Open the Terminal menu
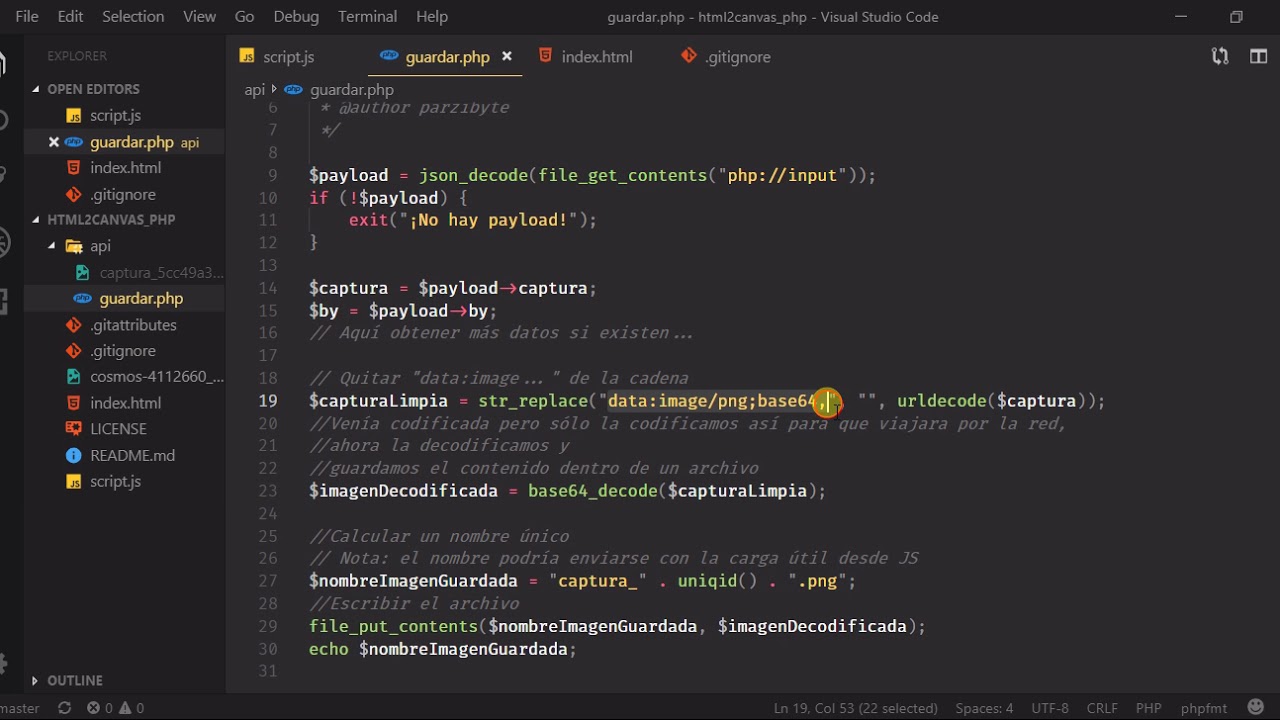 coord(367,16)
